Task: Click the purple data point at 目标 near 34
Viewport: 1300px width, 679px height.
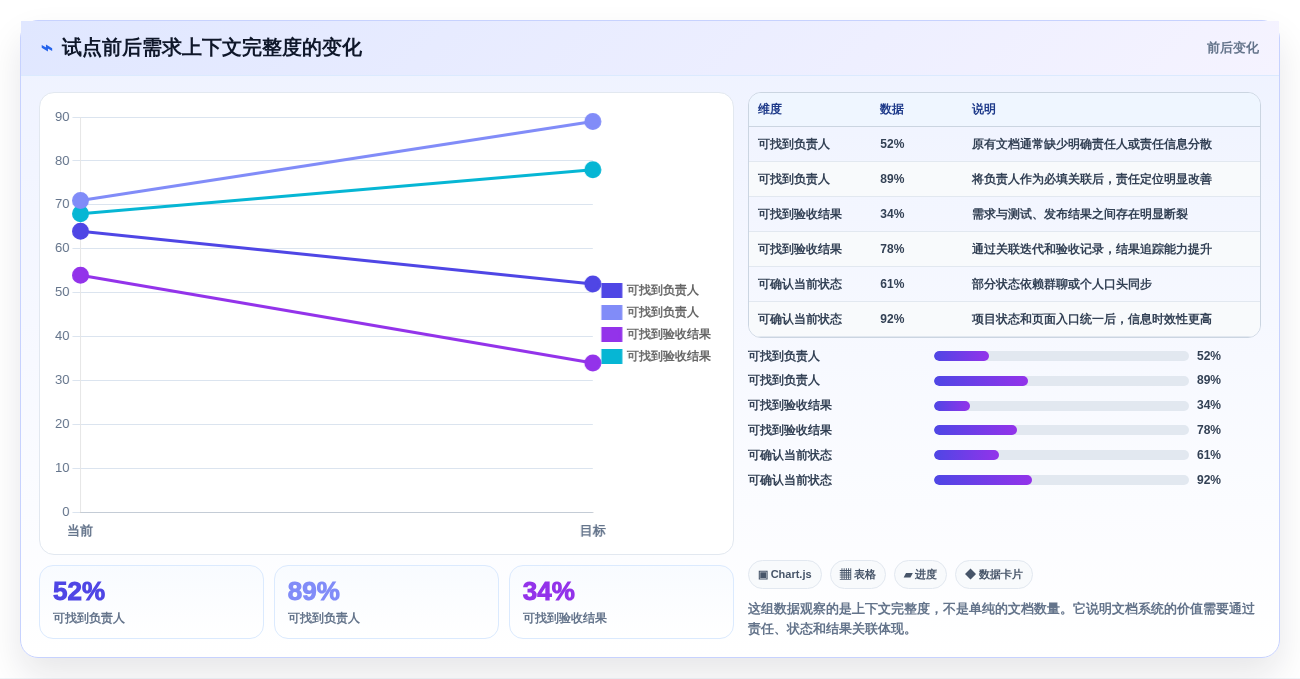Action: pos(593,363)
